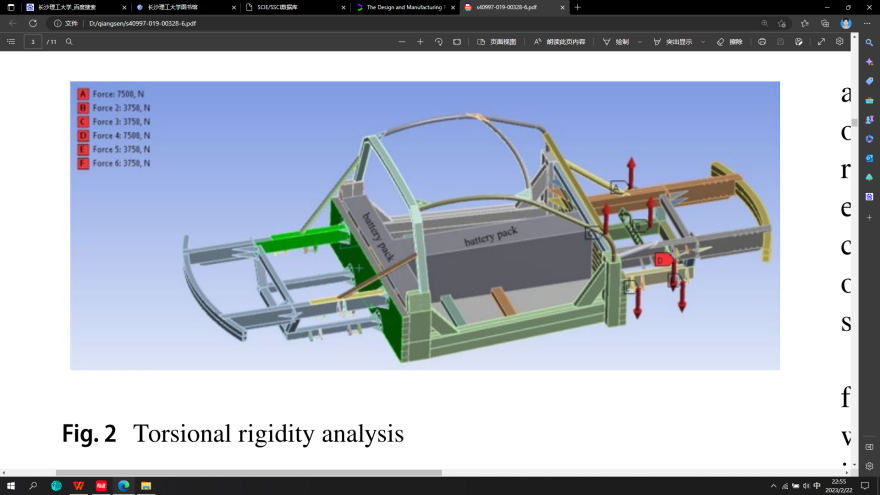Viewport: 880px width, 495px height.
Task: Click the address bar file path
Action: pyautogui.click(x=143, y=24)
